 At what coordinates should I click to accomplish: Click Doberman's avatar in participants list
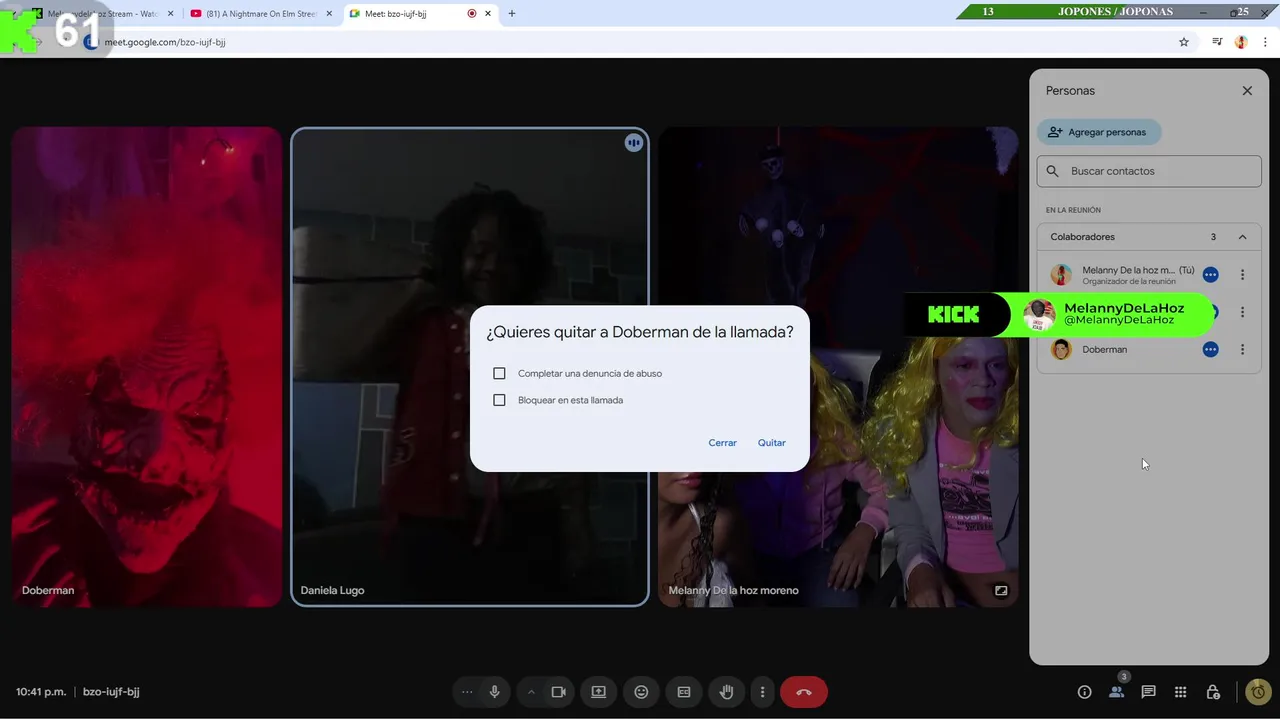(x=1062, y=350)
